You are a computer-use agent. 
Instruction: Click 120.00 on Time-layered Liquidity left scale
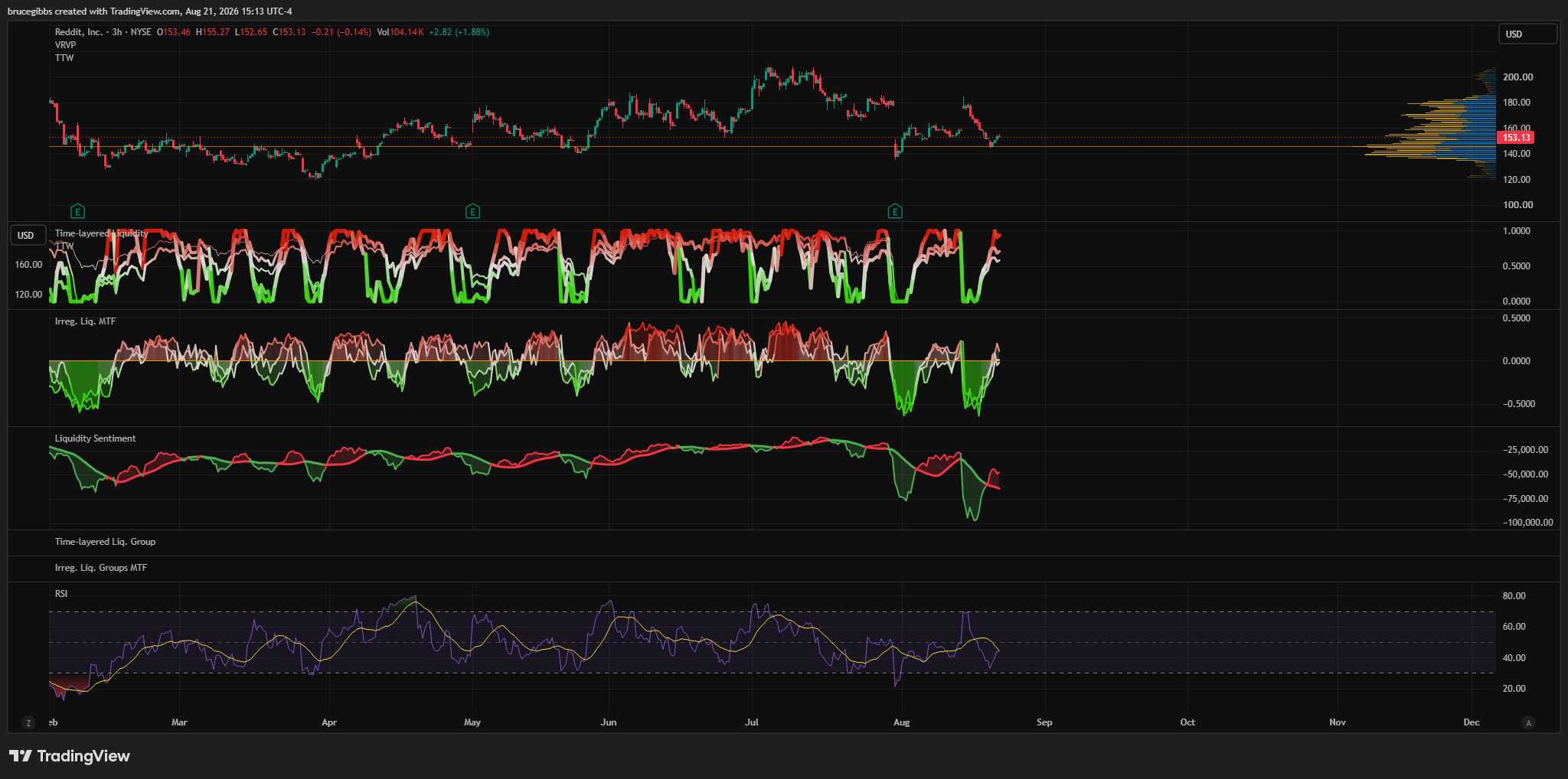28,295
